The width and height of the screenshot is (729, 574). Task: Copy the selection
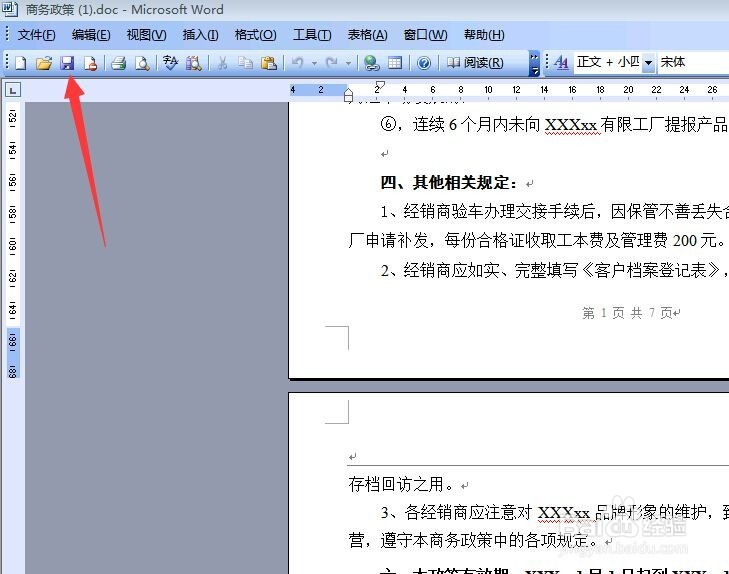tap(245, 63)
